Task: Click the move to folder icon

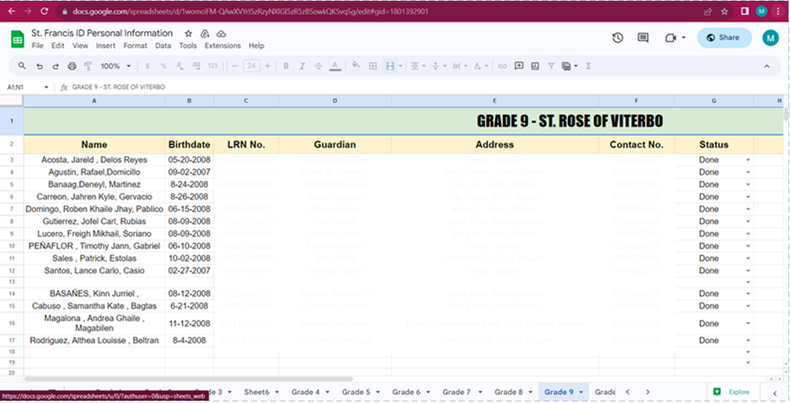Action: (205, 34)
